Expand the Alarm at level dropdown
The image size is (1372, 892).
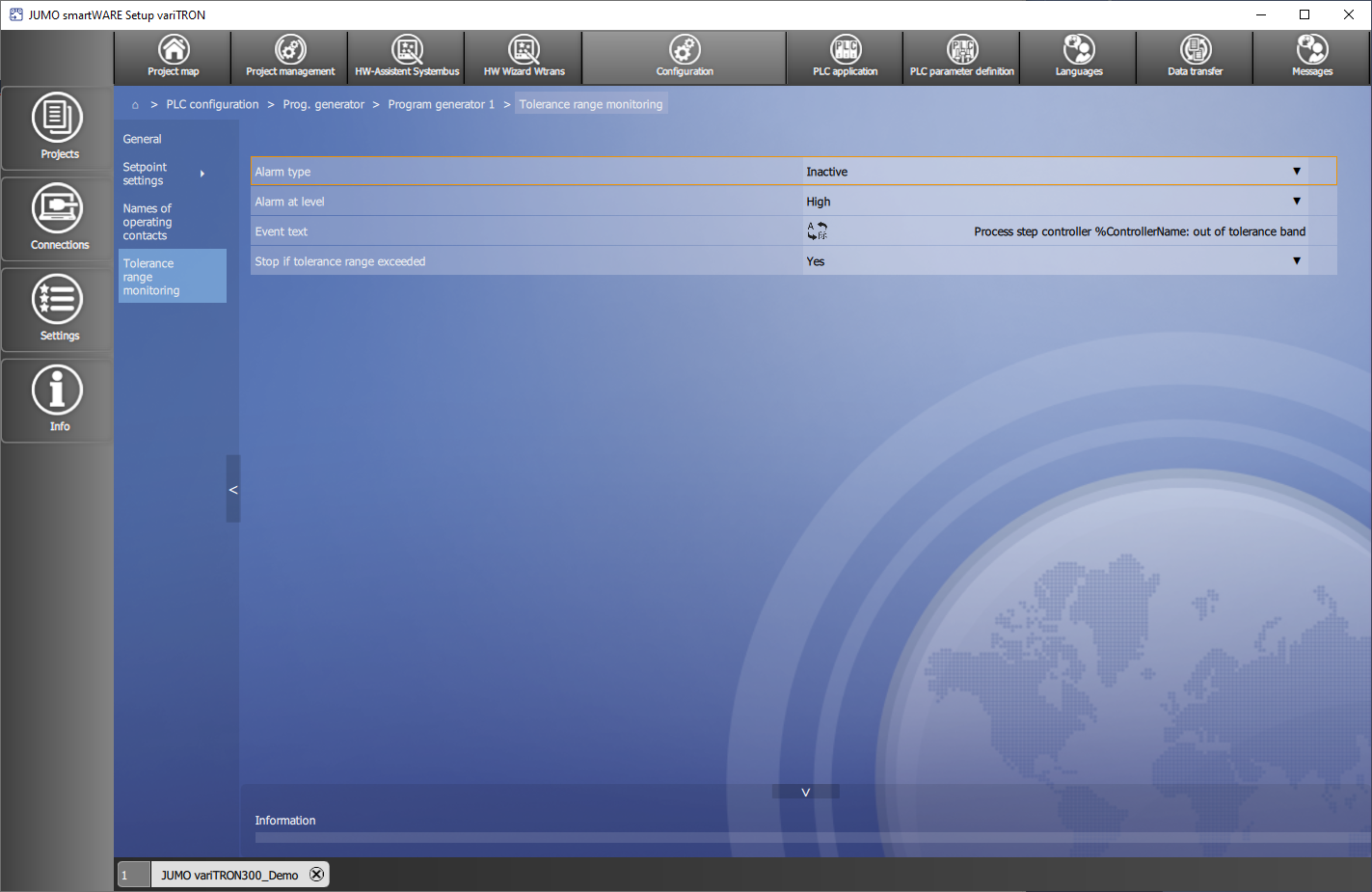point(1296,202)
